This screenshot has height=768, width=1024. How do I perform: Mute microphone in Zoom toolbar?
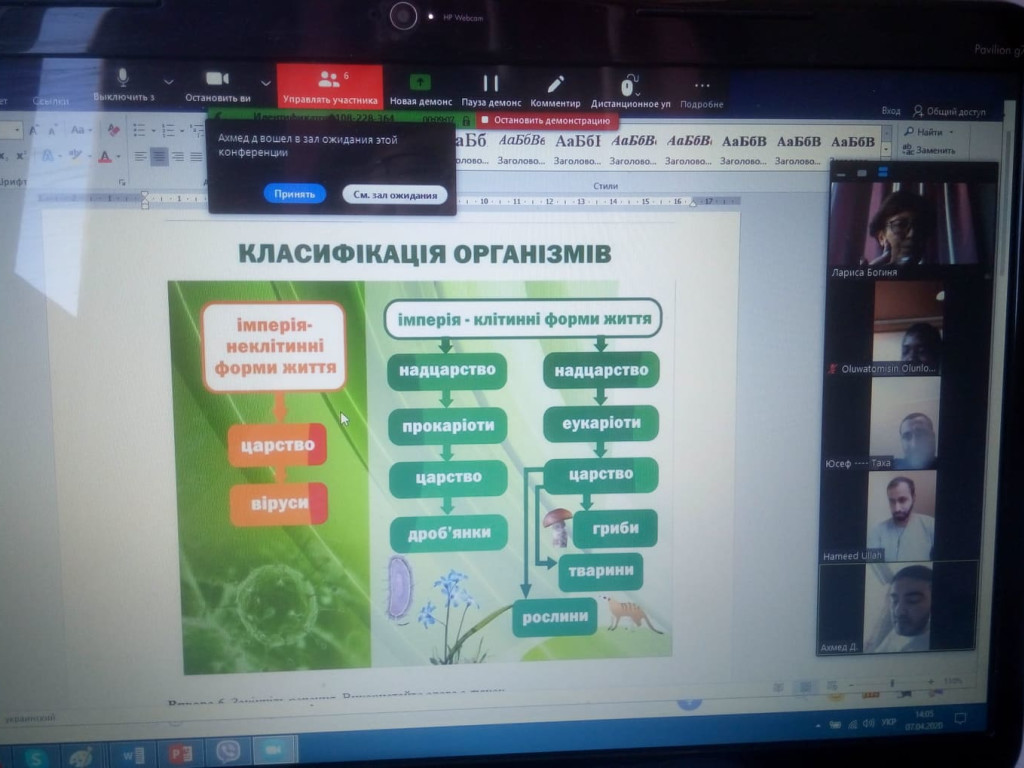123,85
